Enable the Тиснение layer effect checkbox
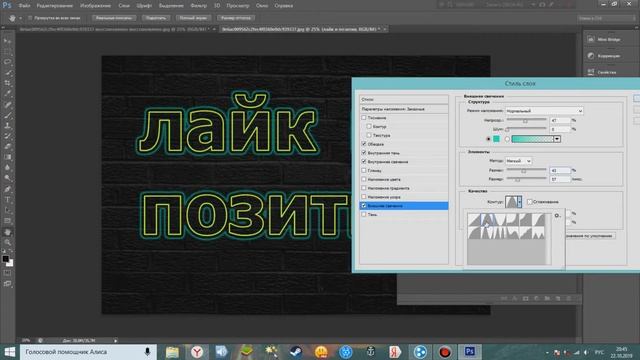The image size is (640, 360). click(x=364, y=118)
